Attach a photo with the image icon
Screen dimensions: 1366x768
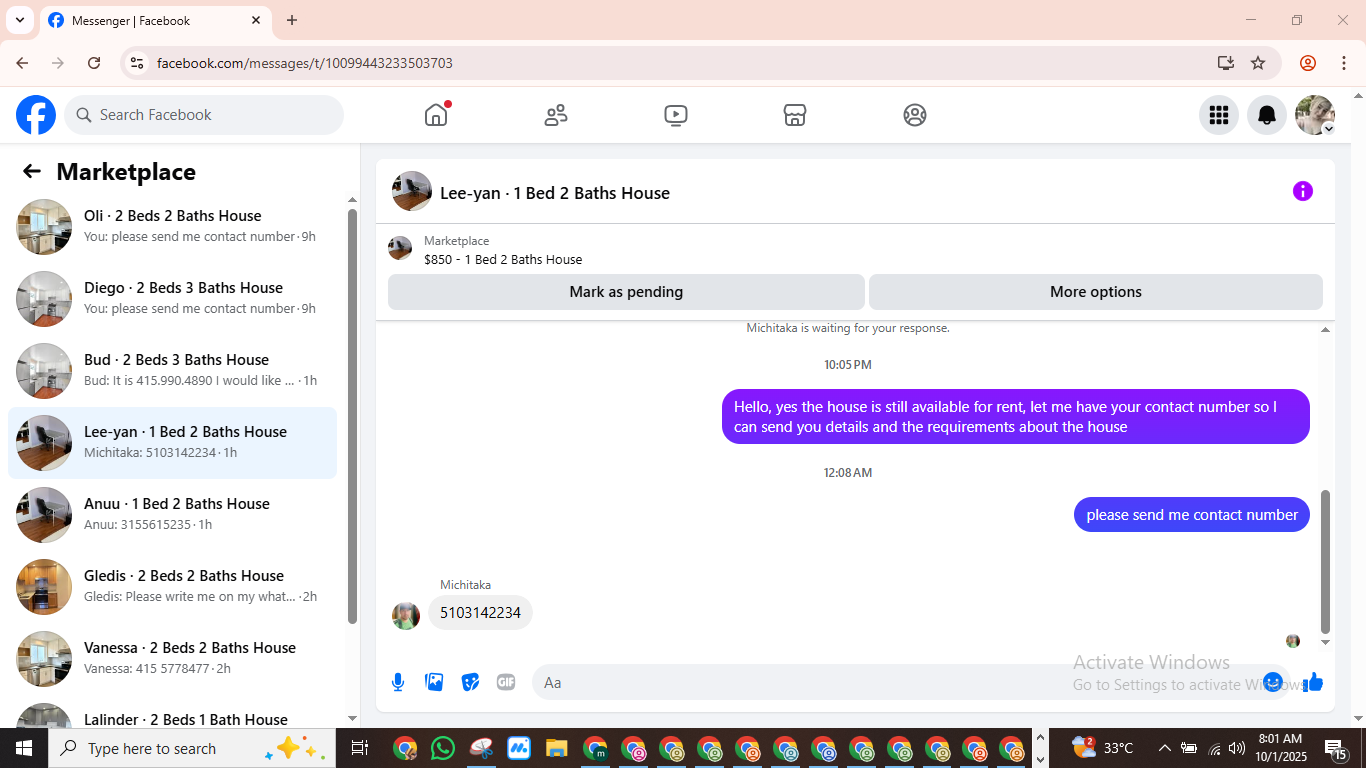point(434,682)
